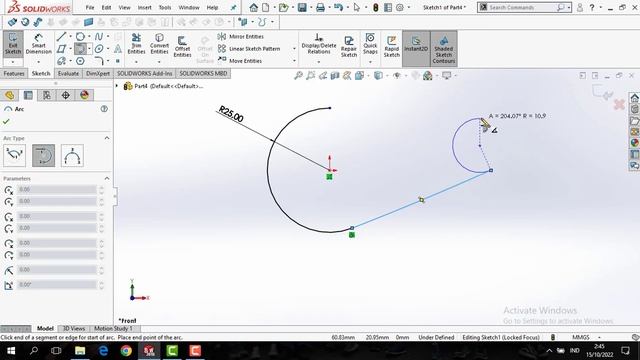
Task: Click the Offset Entities tool
Action: [182, 47]
